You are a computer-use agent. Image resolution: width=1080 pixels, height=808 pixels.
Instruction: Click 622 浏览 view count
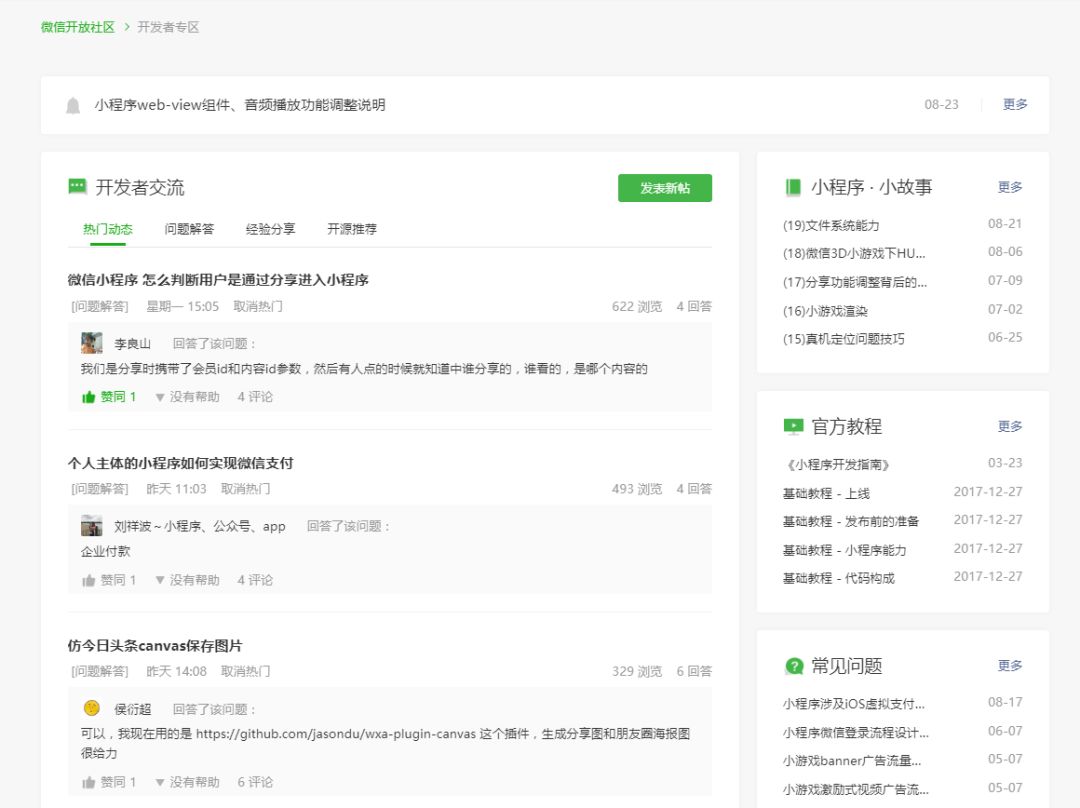point(637,306)
